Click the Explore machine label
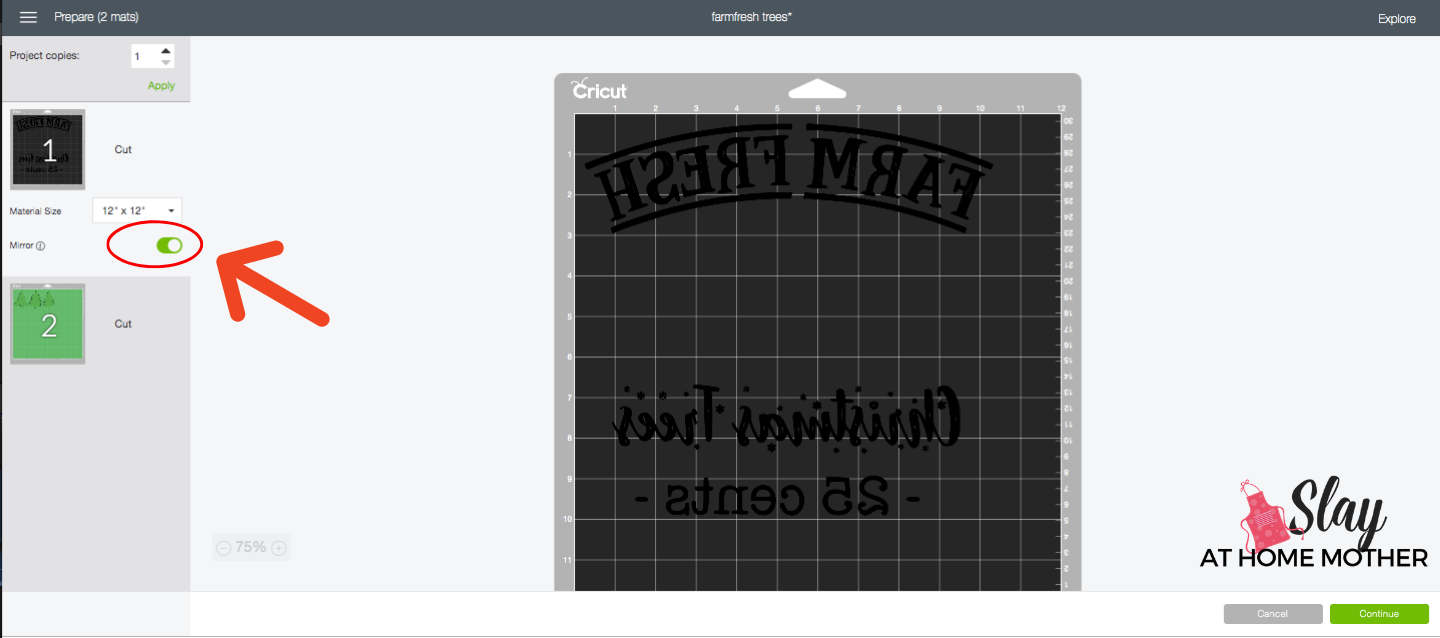 pos(1397,19)
